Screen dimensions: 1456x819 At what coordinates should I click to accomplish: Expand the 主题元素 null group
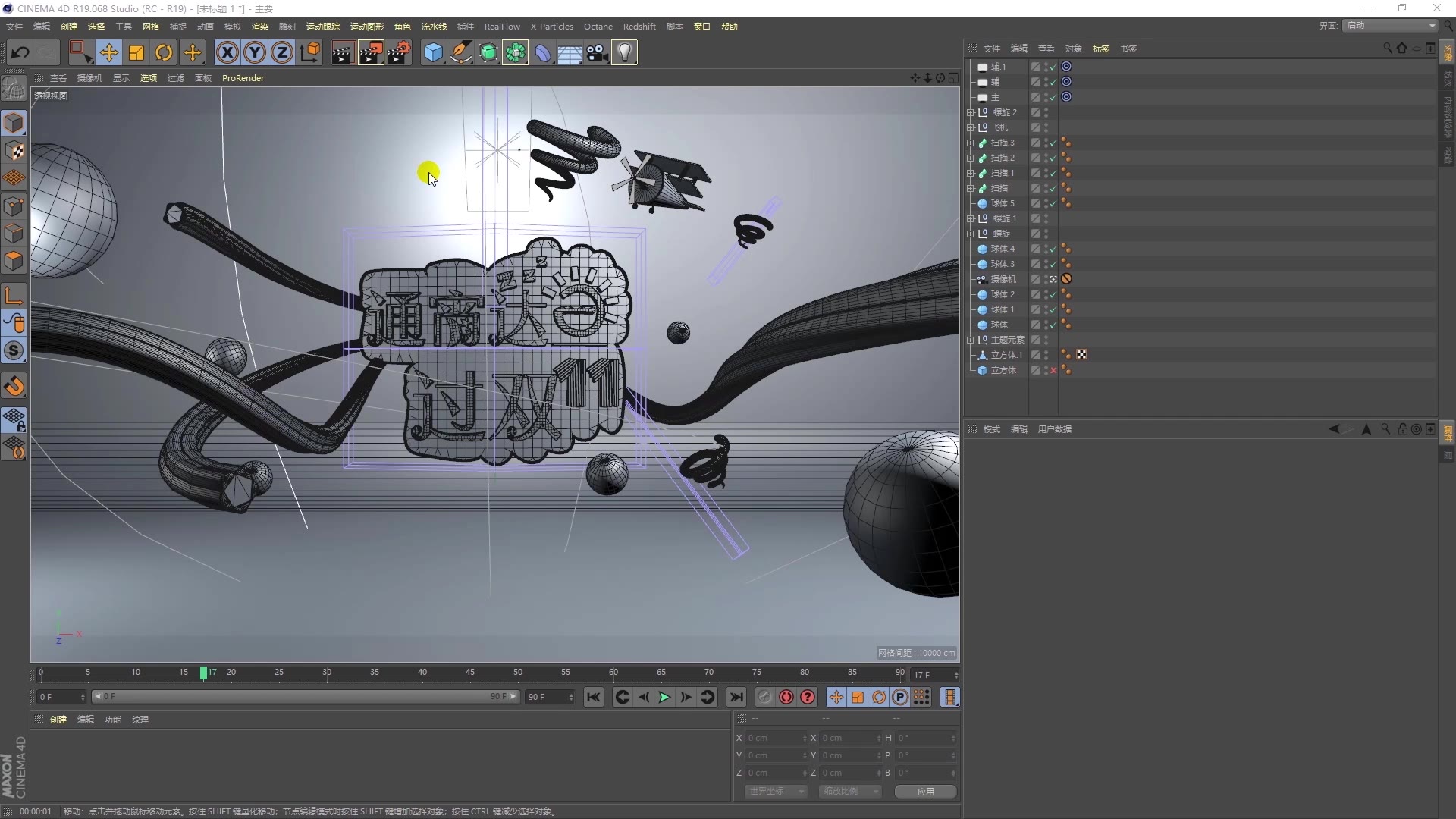970,340
